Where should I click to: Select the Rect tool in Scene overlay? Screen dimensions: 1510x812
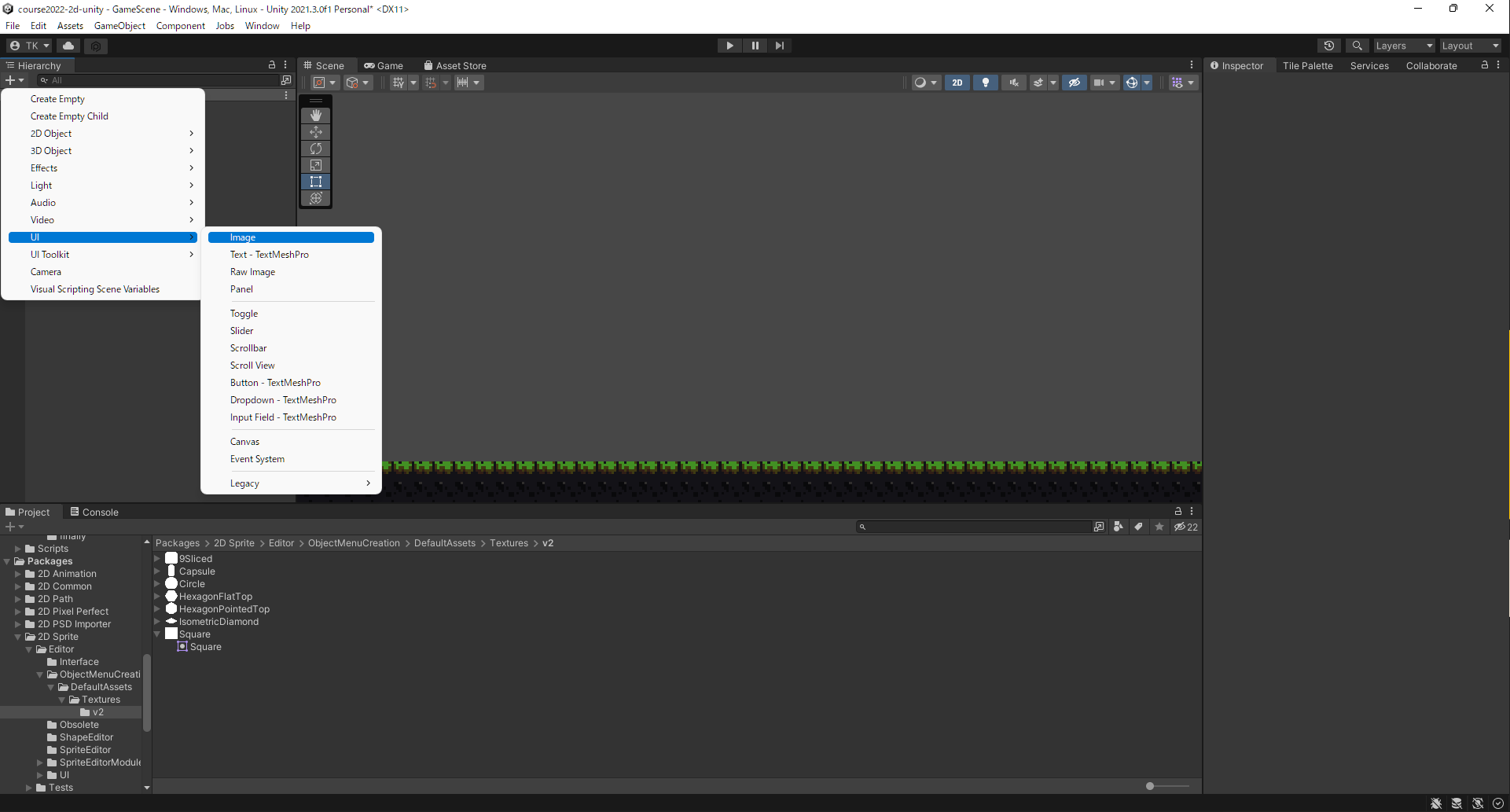tap(316, 182)
